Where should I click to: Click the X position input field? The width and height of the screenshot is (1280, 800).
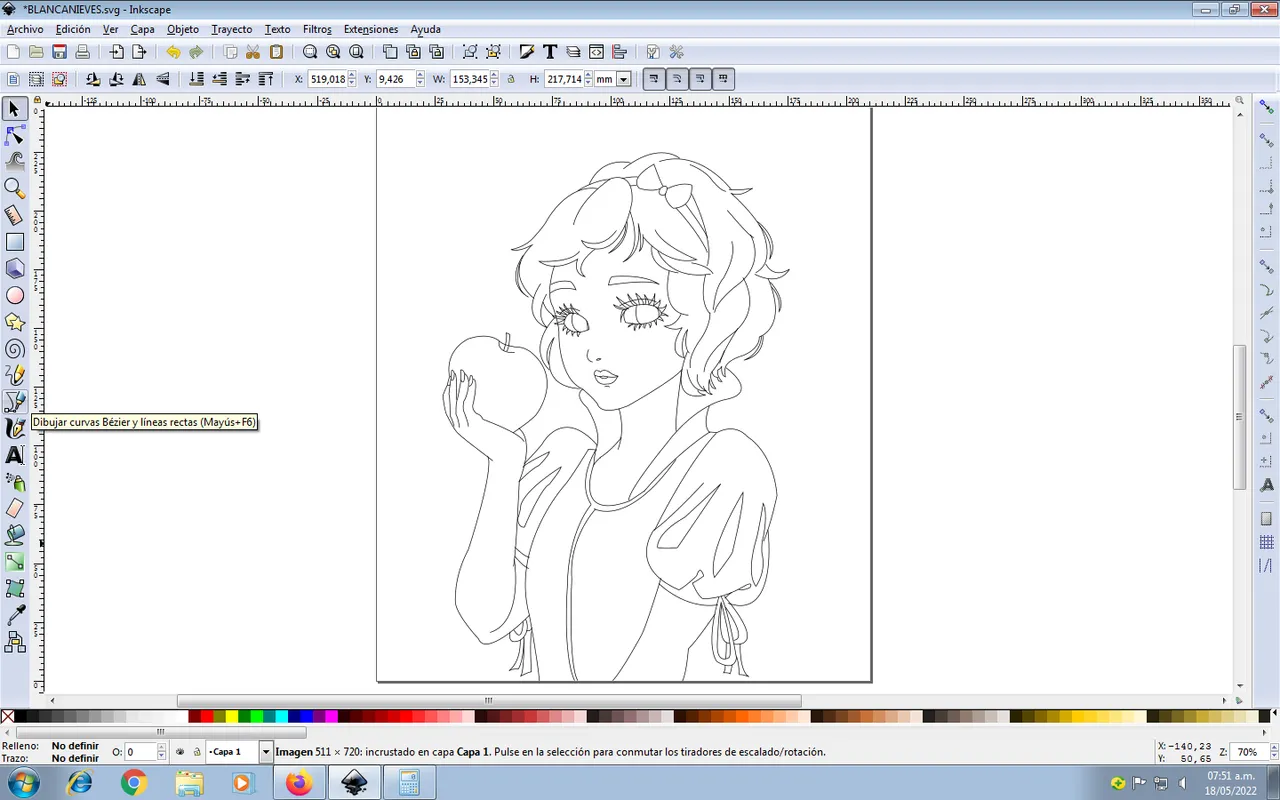pyautogui.click(x=327, y=79)
